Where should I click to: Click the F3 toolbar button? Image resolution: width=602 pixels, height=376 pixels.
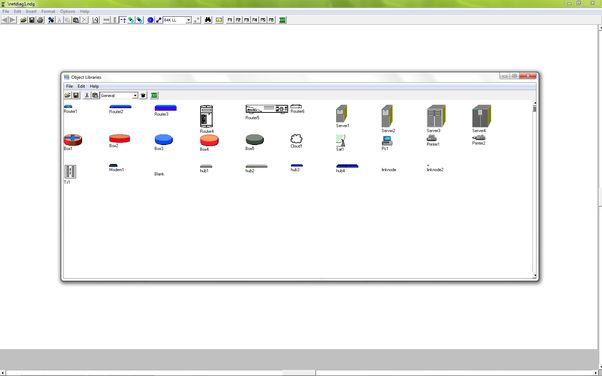[246, 20]
